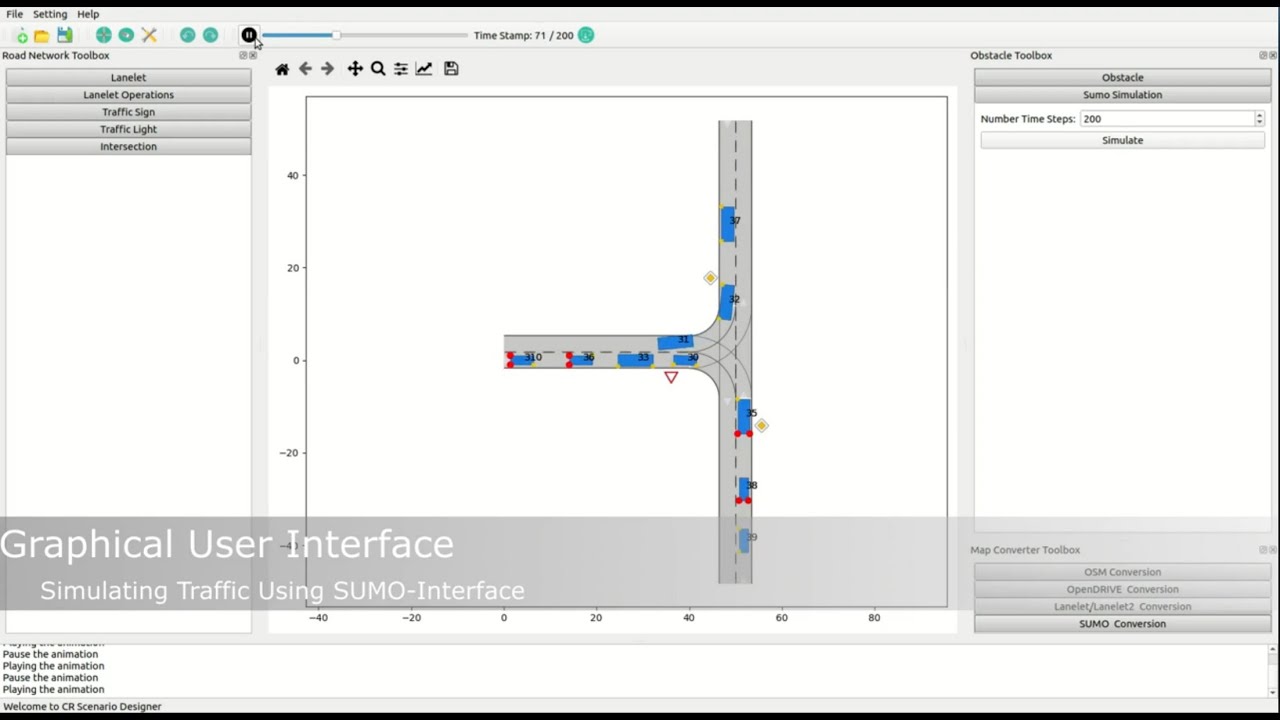
Task: Close the Road Network Toolbox panel
Action: [253, 56]
